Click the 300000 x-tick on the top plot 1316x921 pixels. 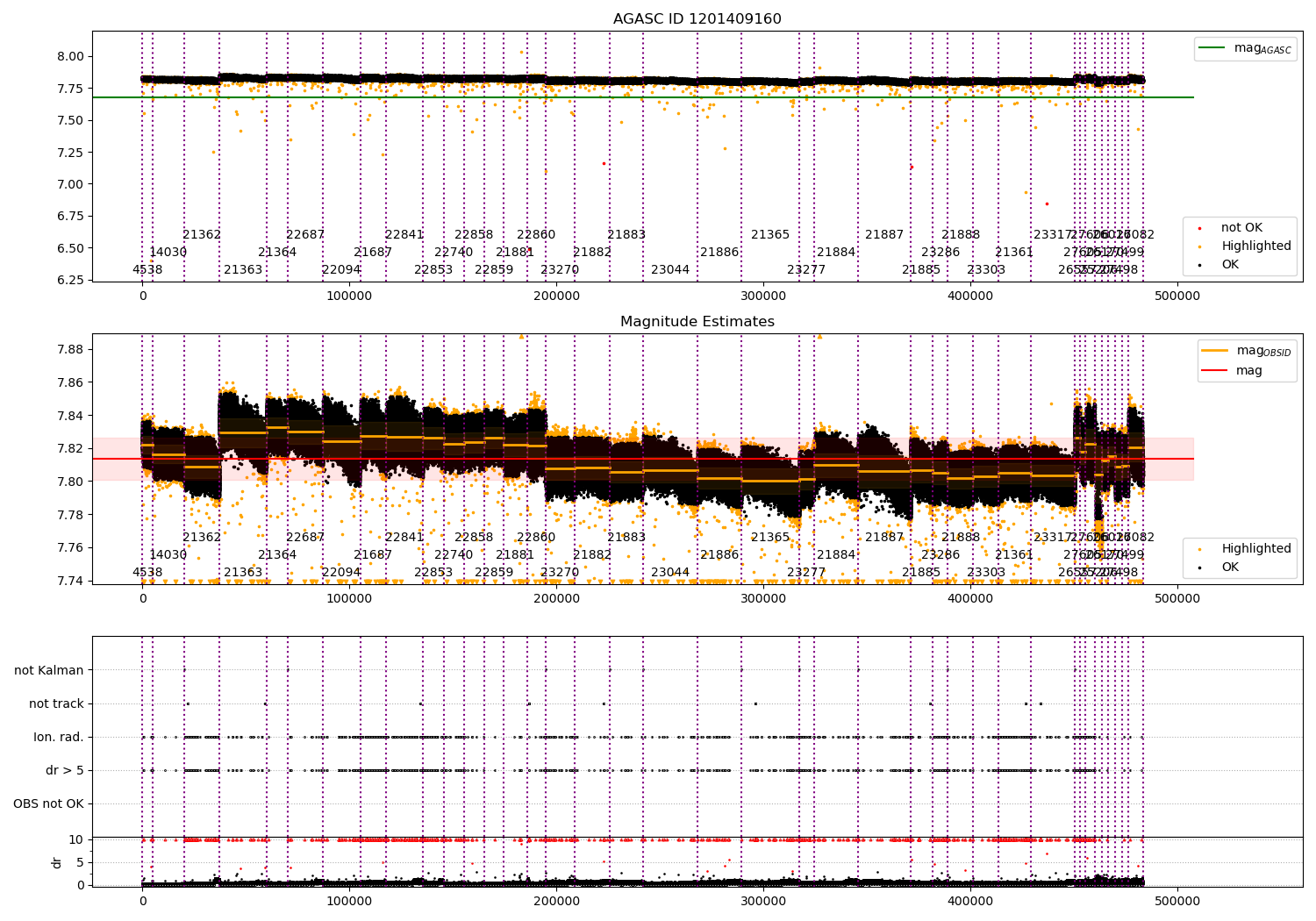[763, 296]
